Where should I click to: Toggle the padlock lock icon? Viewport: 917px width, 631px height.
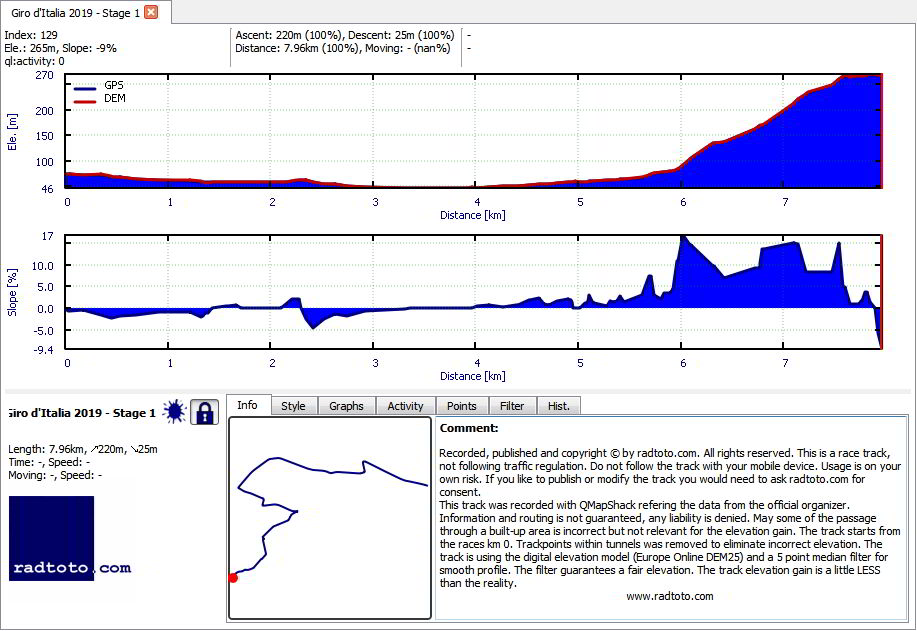[x=204, y=412]
